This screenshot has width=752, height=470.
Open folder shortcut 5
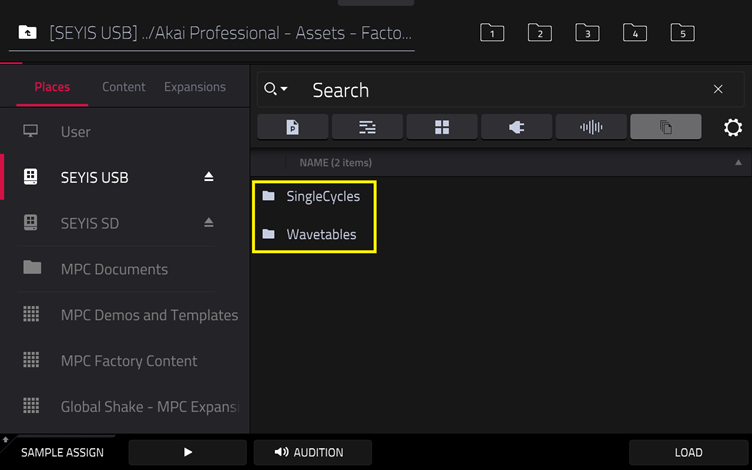682,33
